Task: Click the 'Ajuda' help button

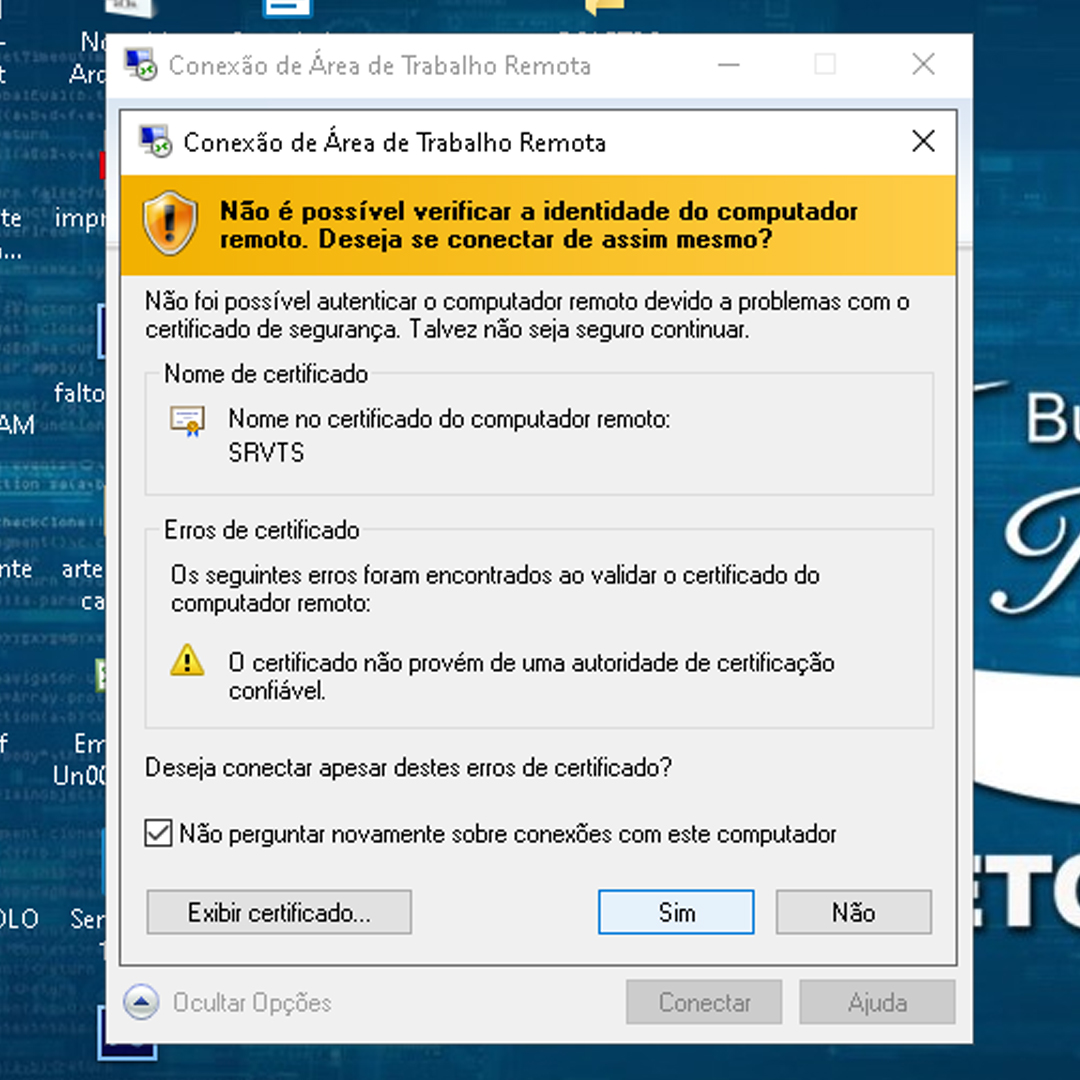Action: [x=877, y=1002]
